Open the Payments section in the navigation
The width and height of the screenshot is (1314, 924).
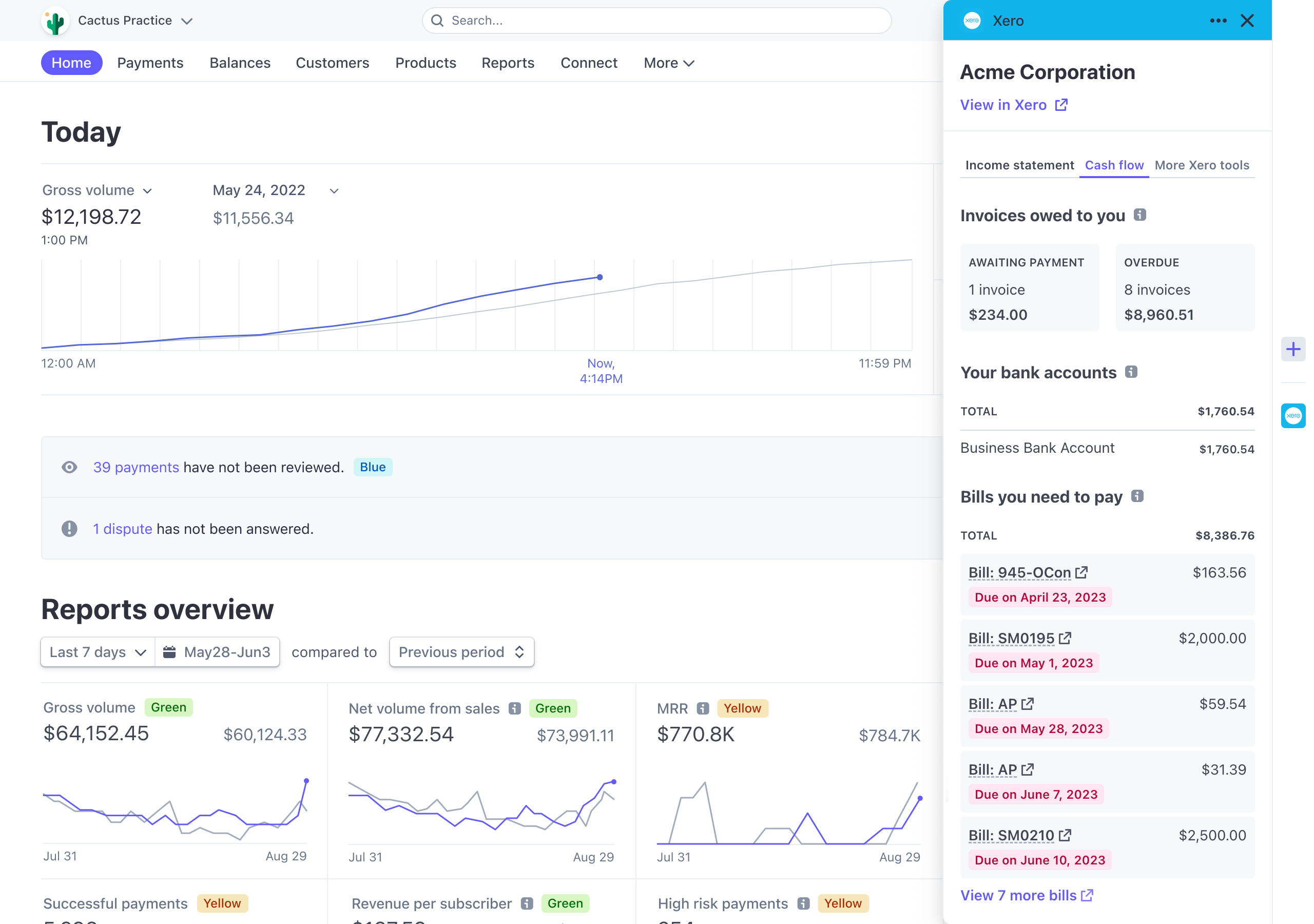coord(150,63)
